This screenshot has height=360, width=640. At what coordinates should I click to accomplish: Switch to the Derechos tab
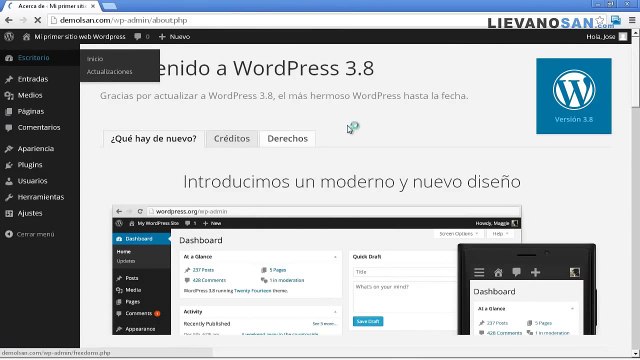click(x=287, y=139)
